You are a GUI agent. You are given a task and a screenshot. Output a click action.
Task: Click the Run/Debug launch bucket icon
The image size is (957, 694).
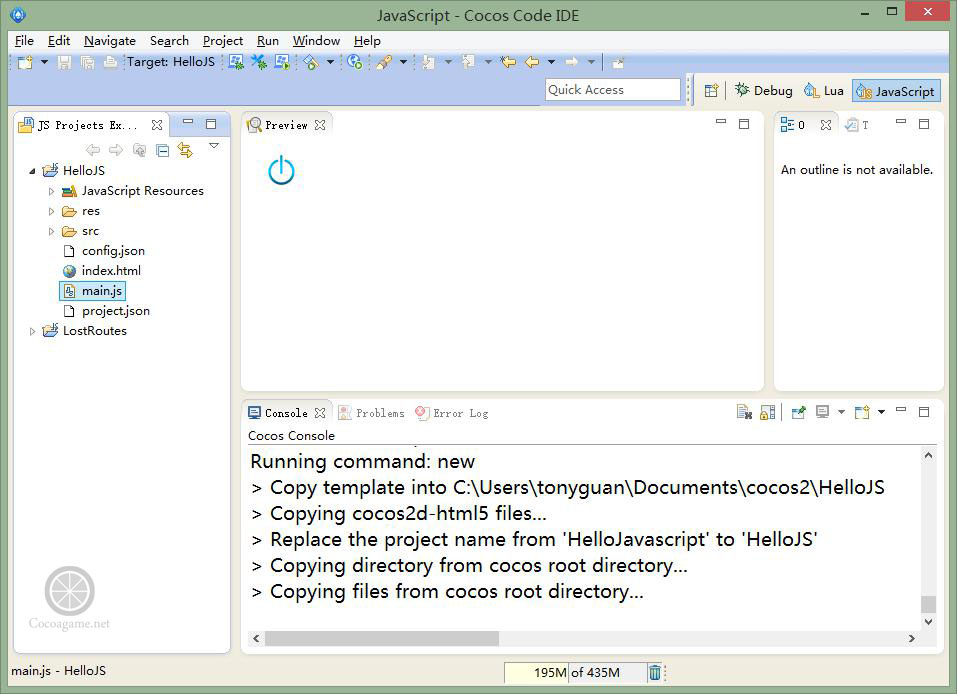[x=311, y=62]
